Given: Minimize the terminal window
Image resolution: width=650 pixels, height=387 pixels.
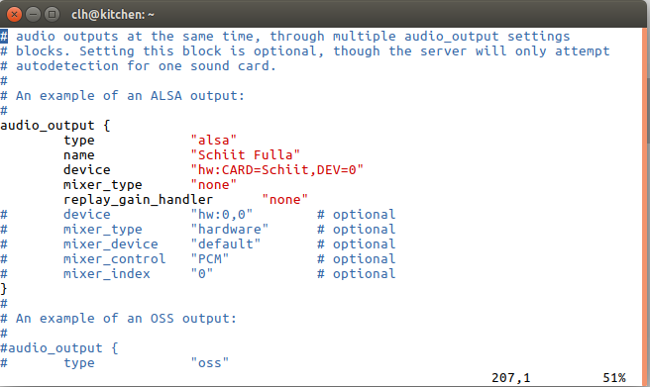Looking at the screenshot, I should click(x=33, y=15).
